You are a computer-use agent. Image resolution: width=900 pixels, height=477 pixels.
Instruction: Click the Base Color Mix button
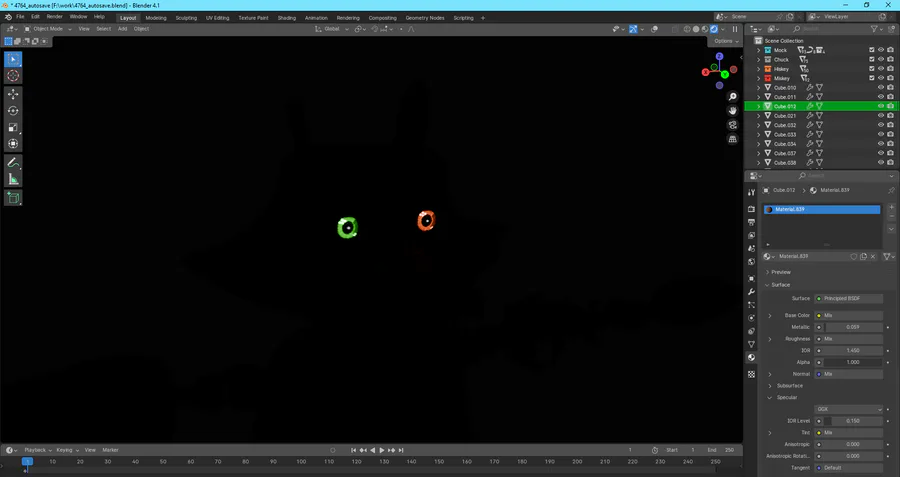click(848, 315)
